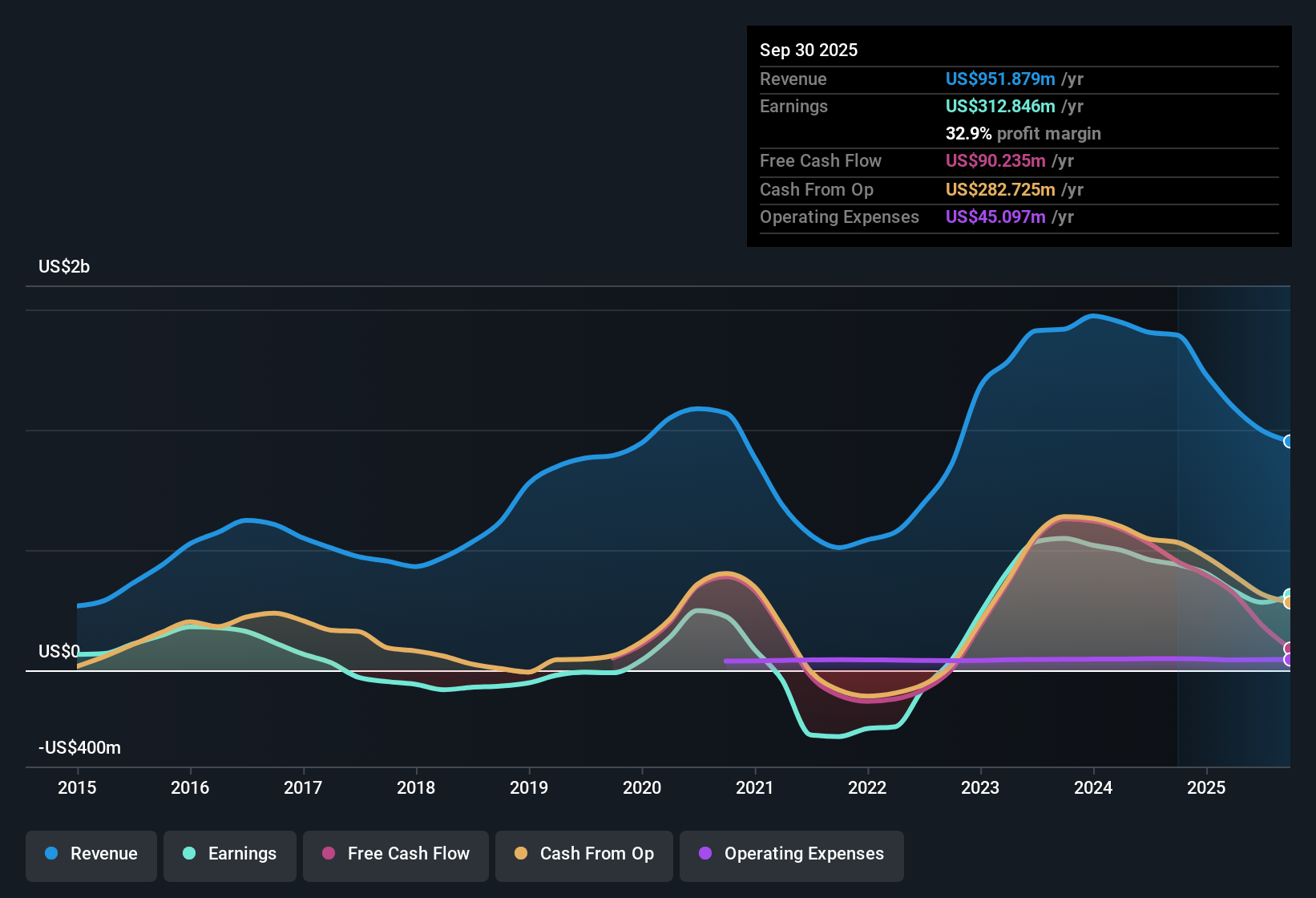Screen dimensions: 1316x898
Task: Select the Revenue endpoint marker on the chart
Action: [1288, 442]
